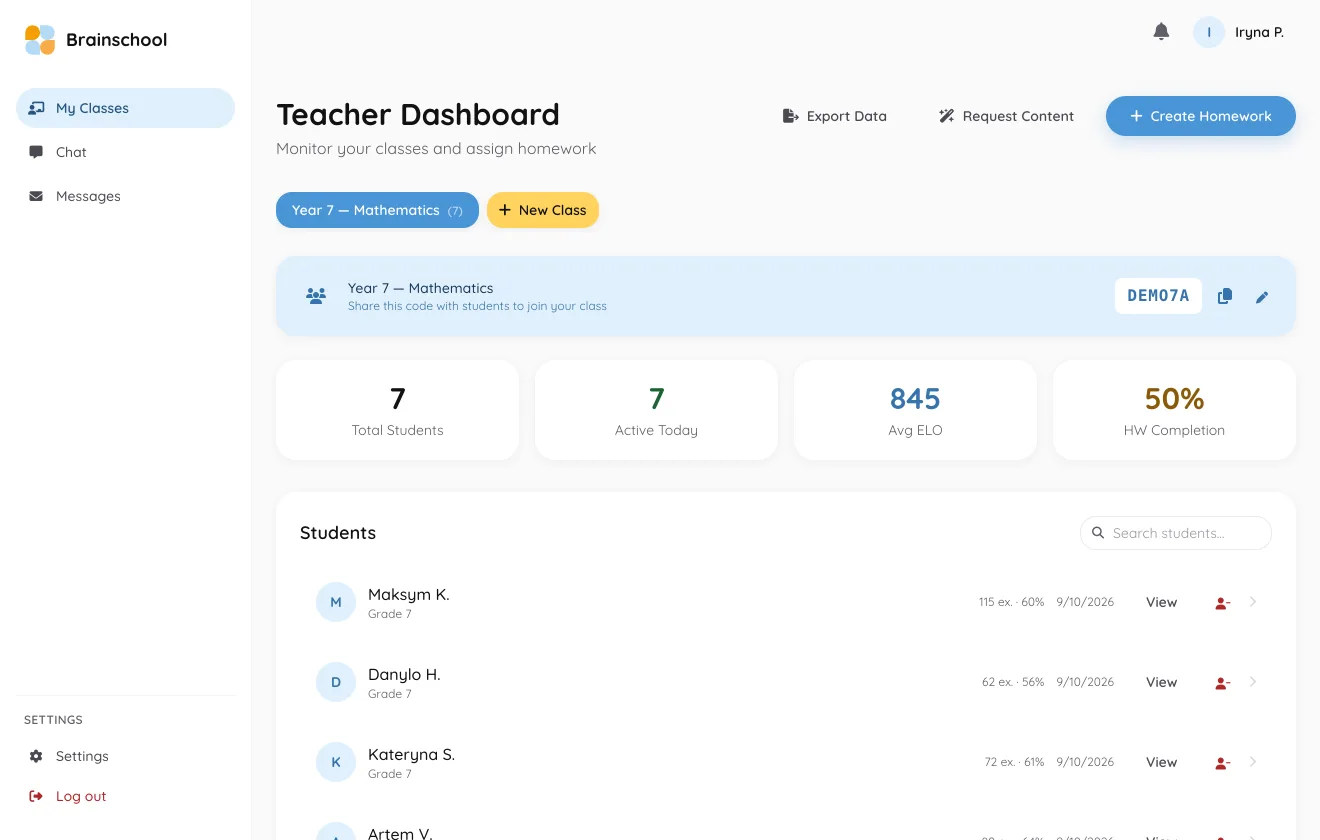Remove student Danylo H. from the class
Screen dimensions: 1320x840
[x=1222, y=683]
